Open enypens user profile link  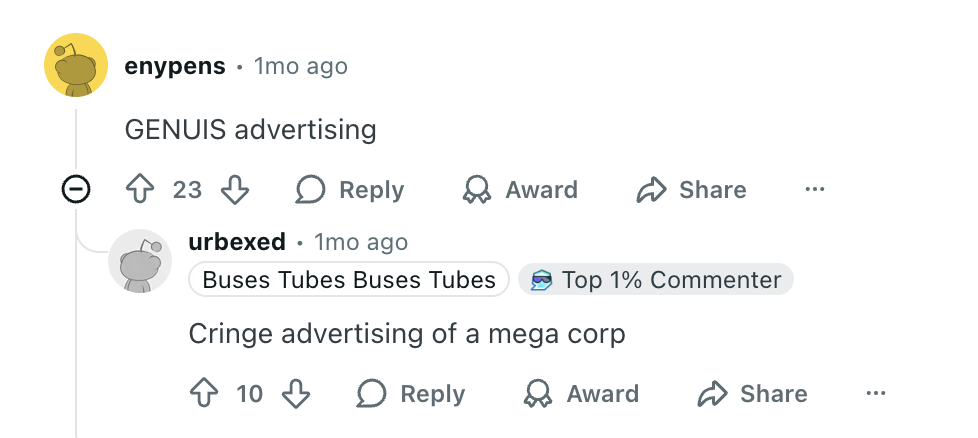(175, 67)
